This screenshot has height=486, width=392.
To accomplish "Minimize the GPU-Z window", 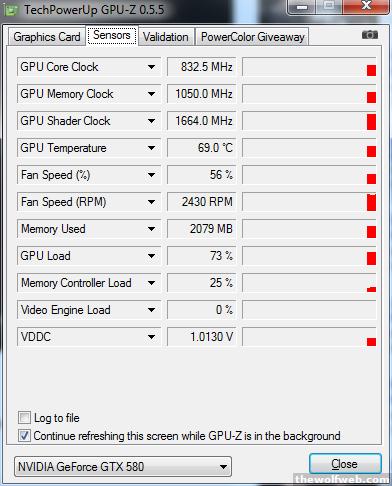I will (x=302, y=7).
